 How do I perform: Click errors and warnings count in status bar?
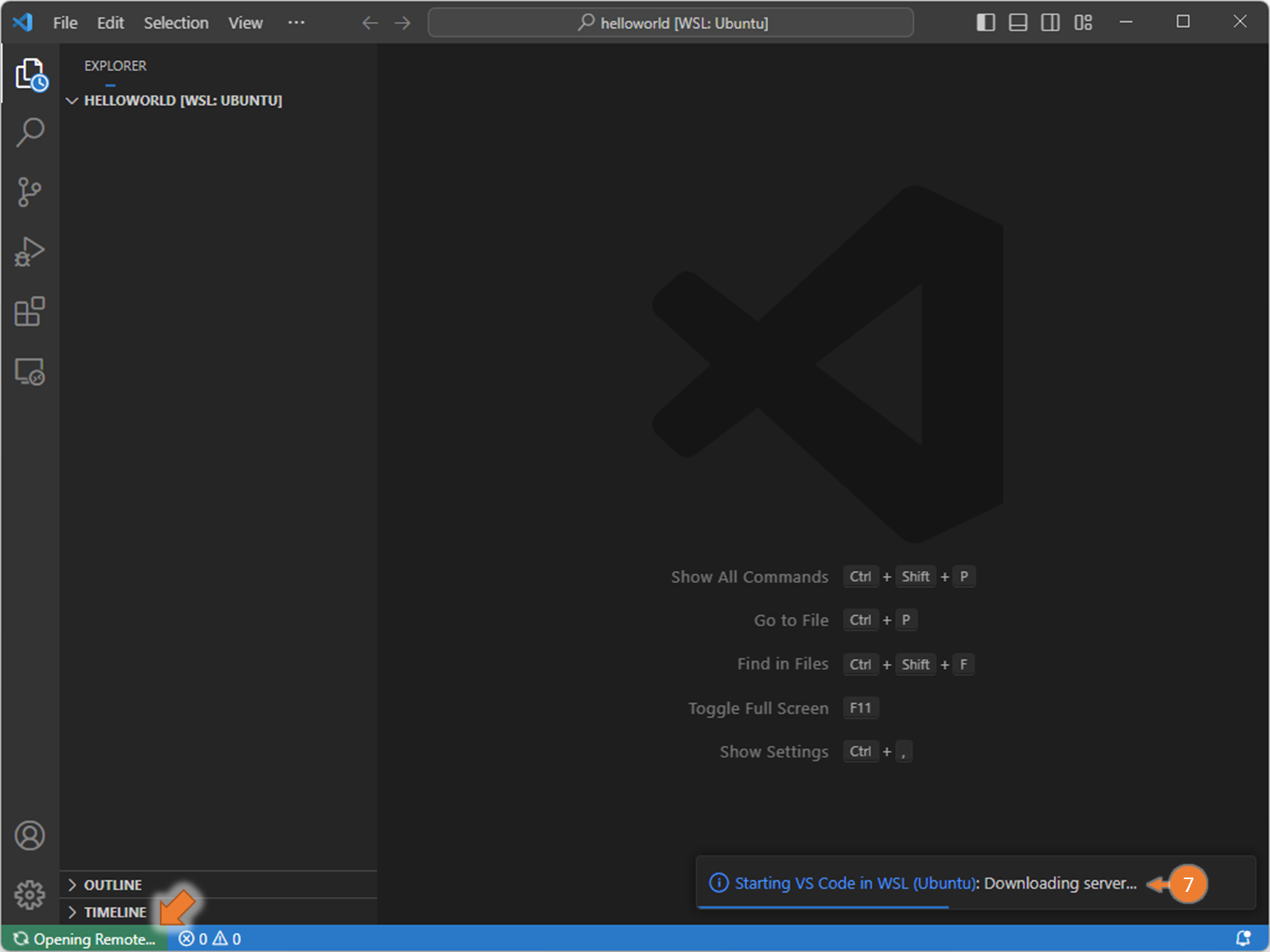tap(210, 938)
